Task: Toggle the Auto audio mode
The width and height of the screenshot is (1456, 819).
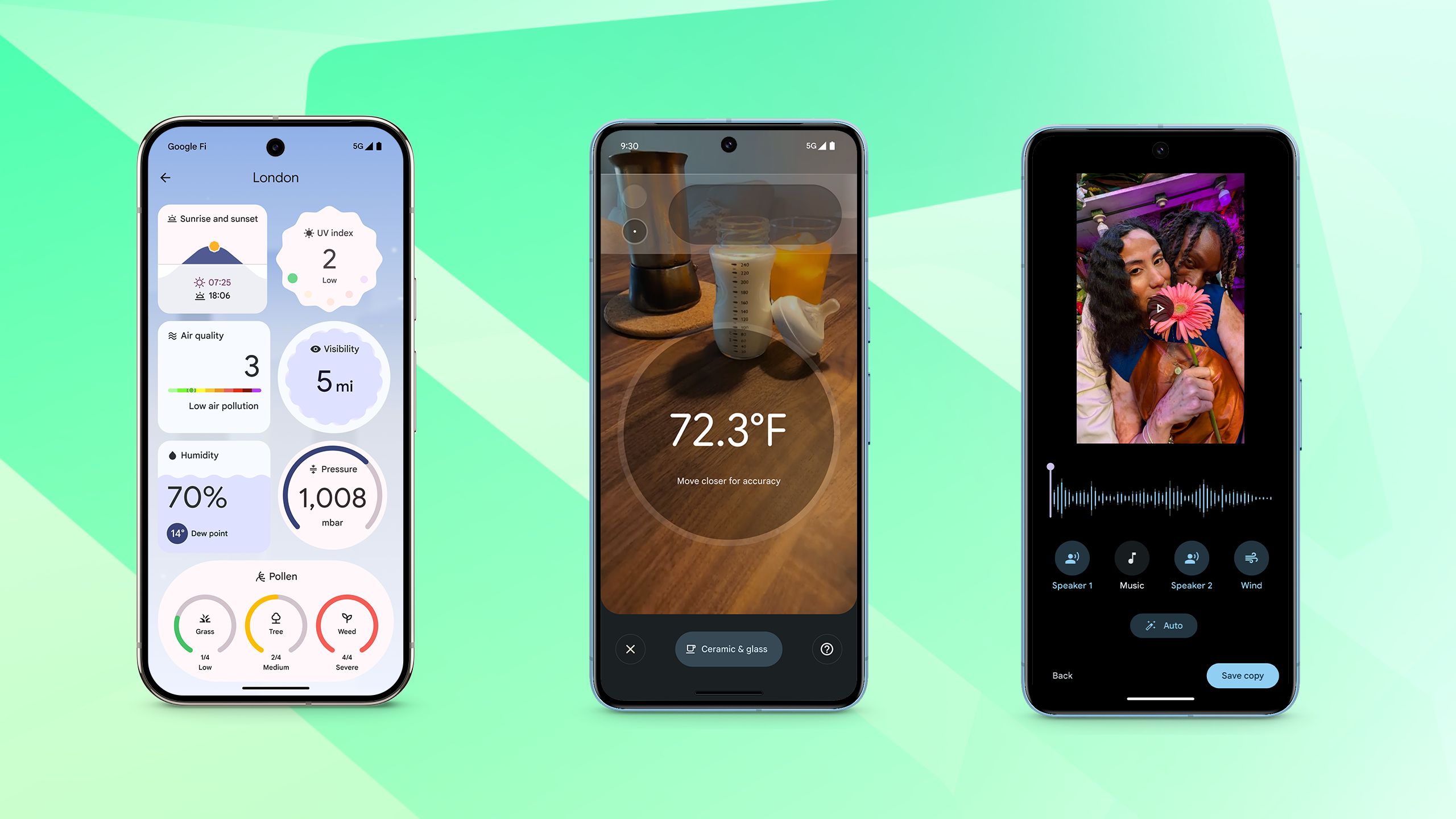Action: 1163,625
